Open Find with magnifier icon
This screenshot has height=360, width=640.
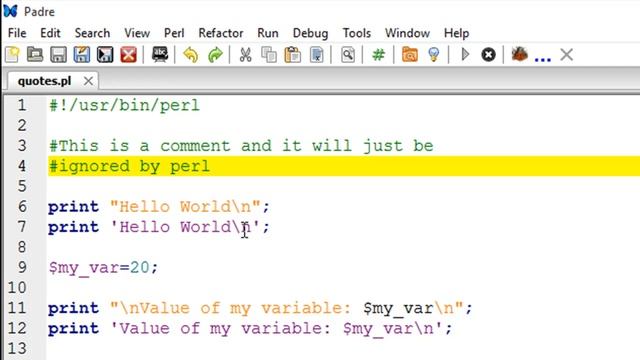[347, 54]
